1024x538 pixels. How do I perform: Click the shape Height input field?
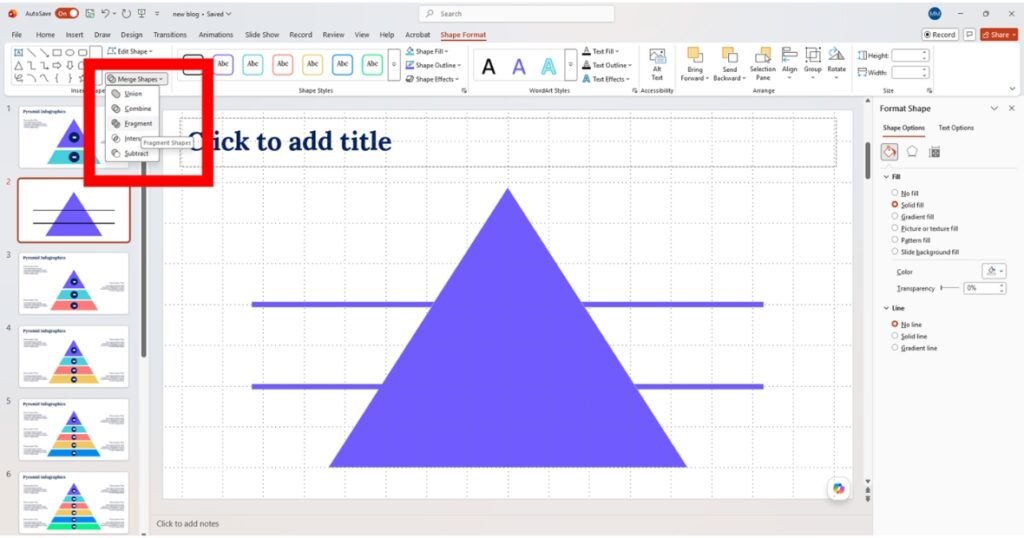tap(910, 55)
